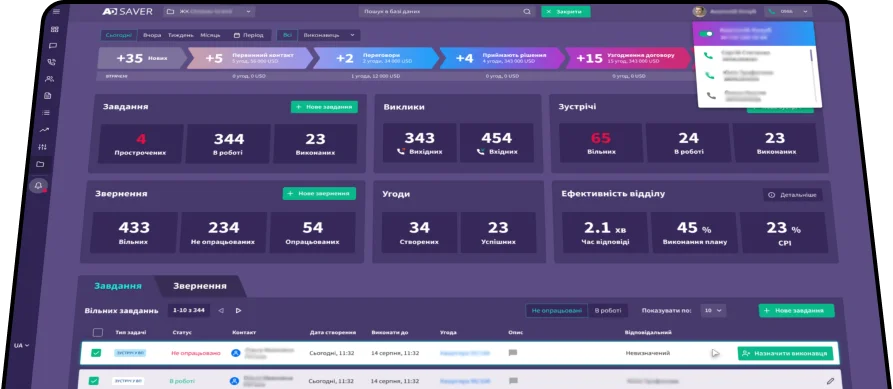Open description comment icon in Не опрацьовано row

pyautogui.click(x=513, y=353)
